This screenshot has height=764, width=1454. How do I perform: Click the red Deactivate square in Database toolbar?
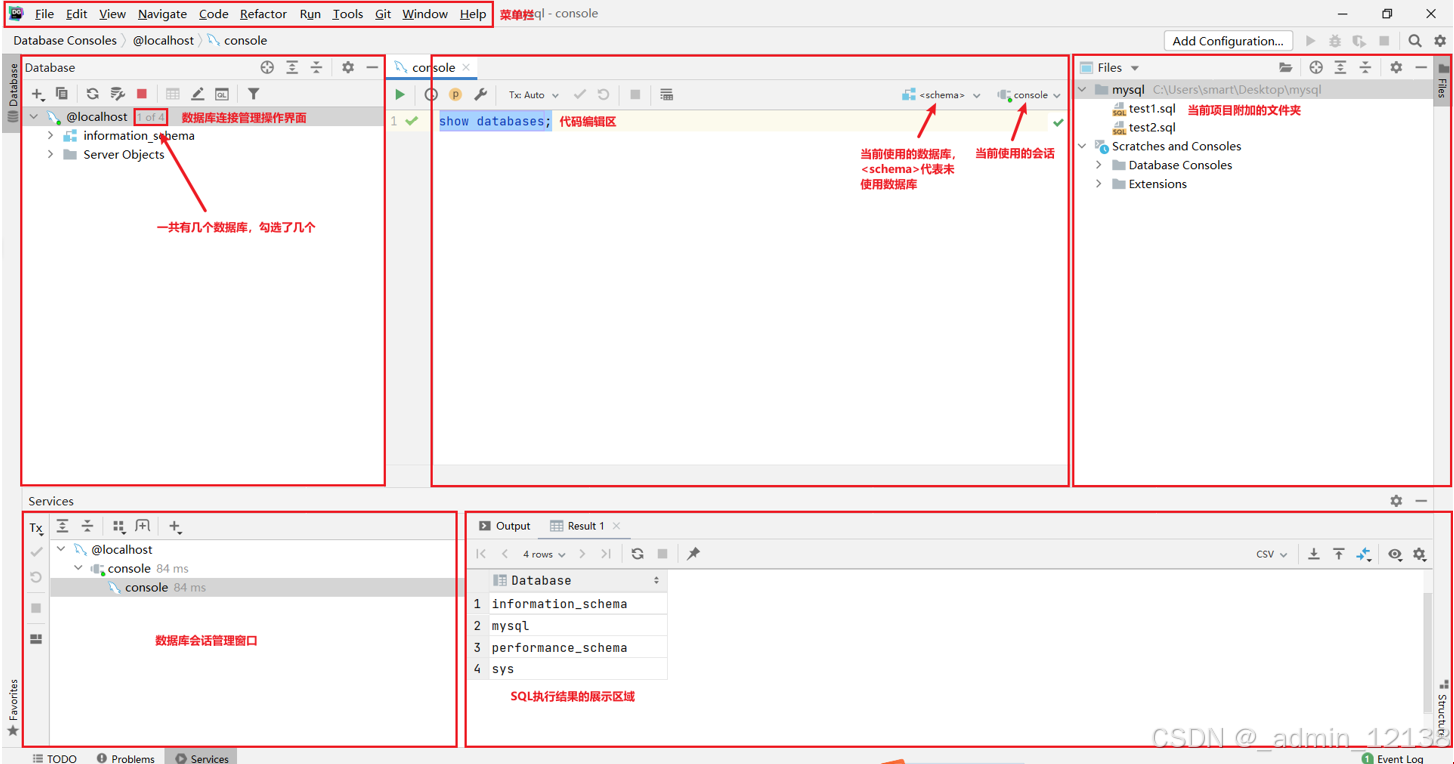coord(142,94)
